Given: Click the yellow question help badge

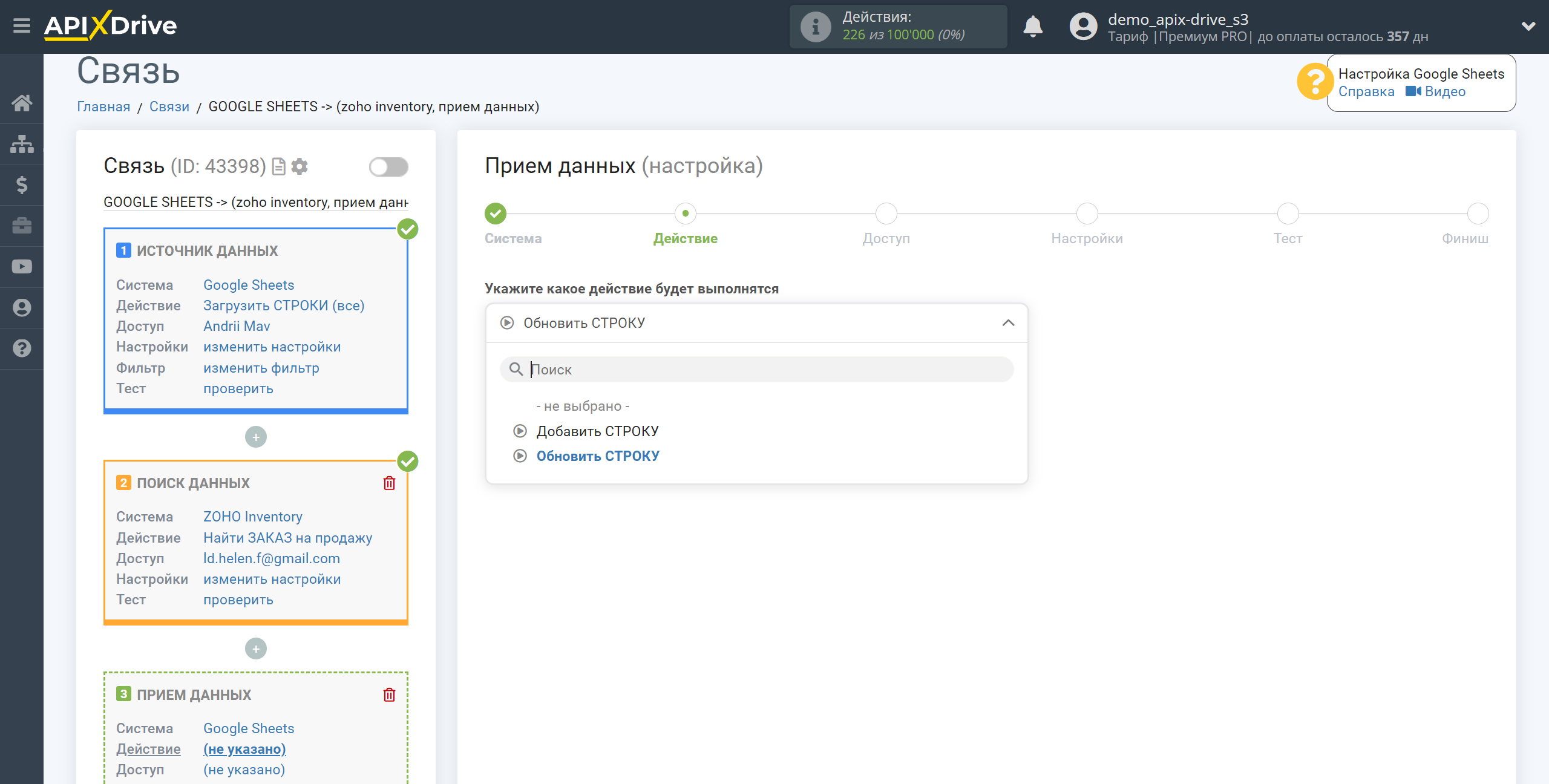Looking at the screenshot, I should tap(1314, 82).
